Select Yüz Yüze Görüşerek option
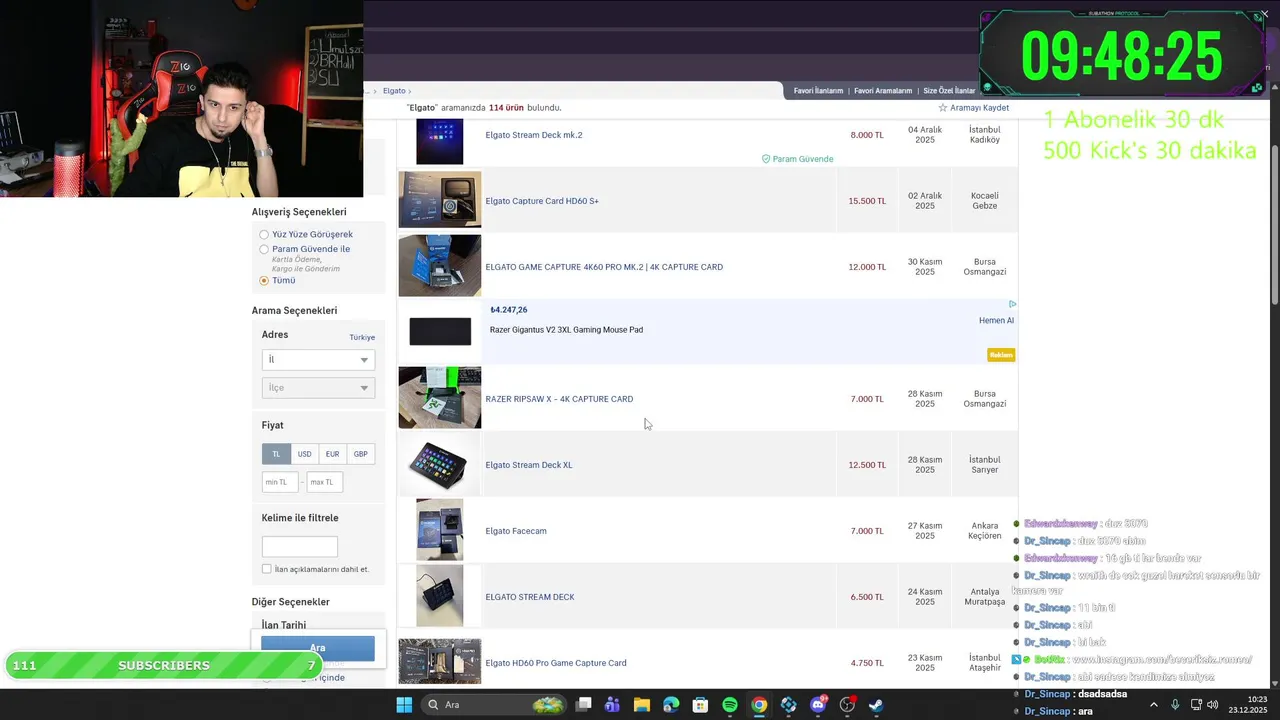 [x=264, y=235]
